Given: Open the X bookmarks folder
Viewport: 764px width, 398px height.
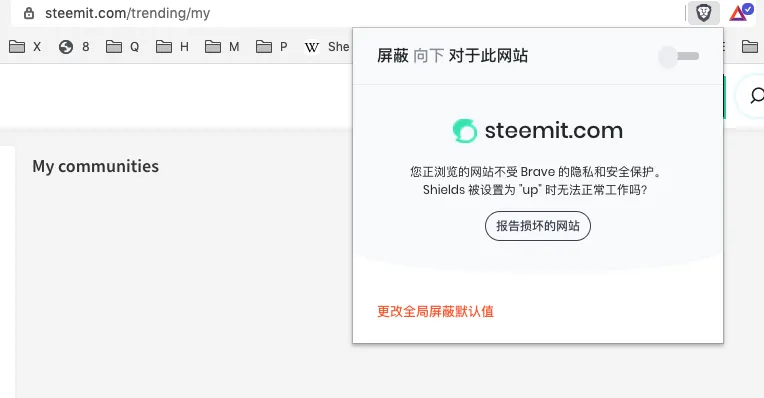Looking at the screenshot, I should (25, 47).
